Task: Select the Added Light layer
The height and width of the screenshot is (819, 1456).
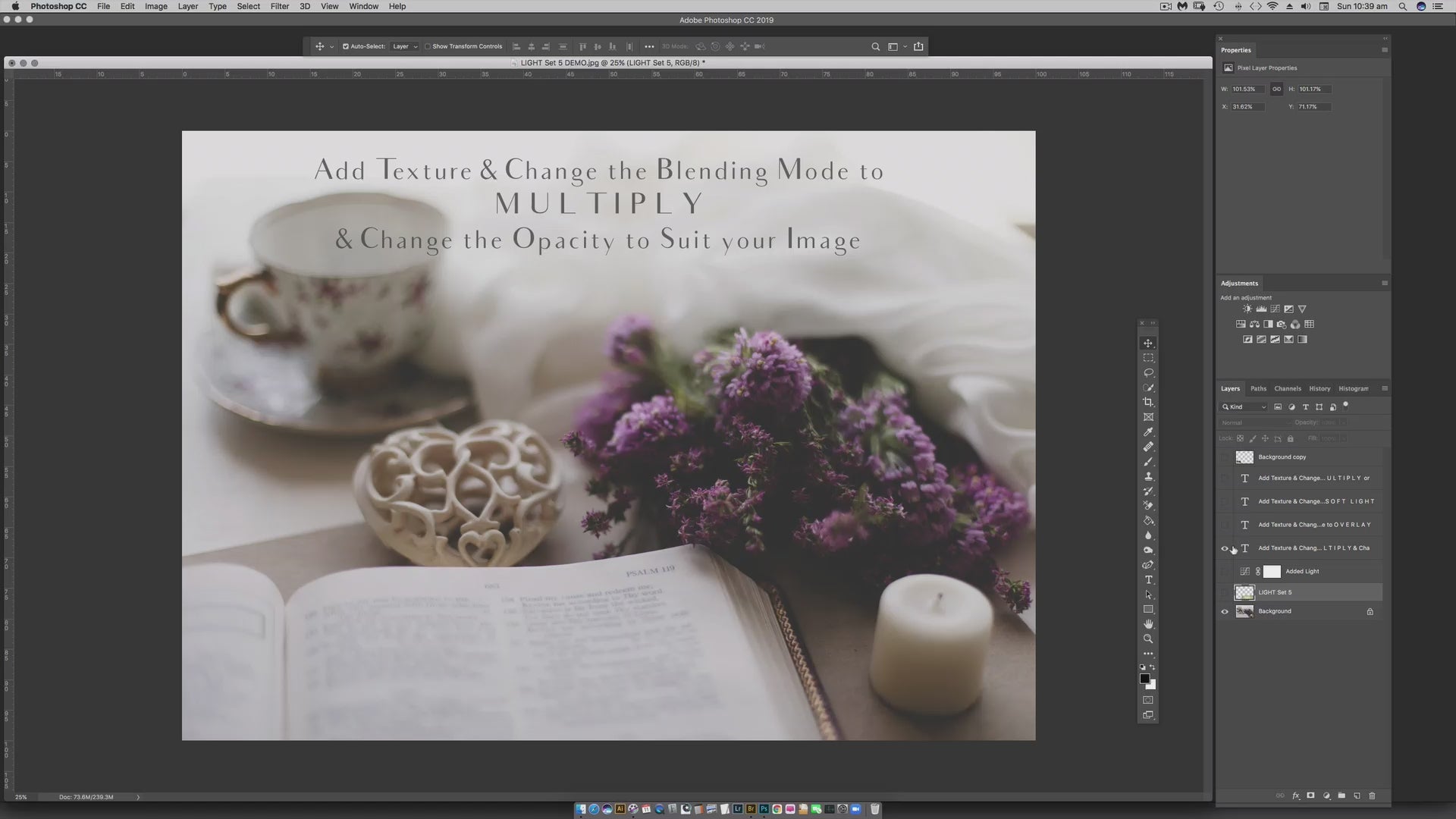Action: tap(1302, 571)
